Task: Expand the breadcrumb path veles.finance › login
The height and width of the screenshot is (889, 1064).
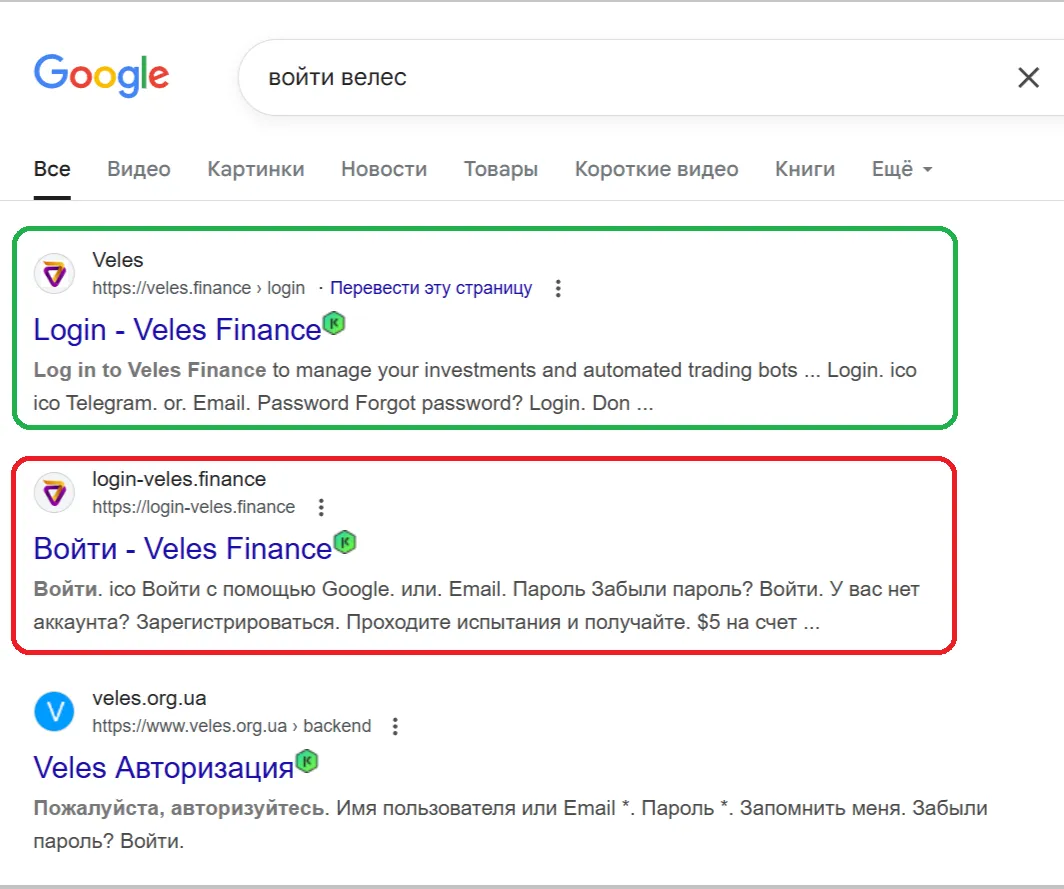Action: pos(198,287)
